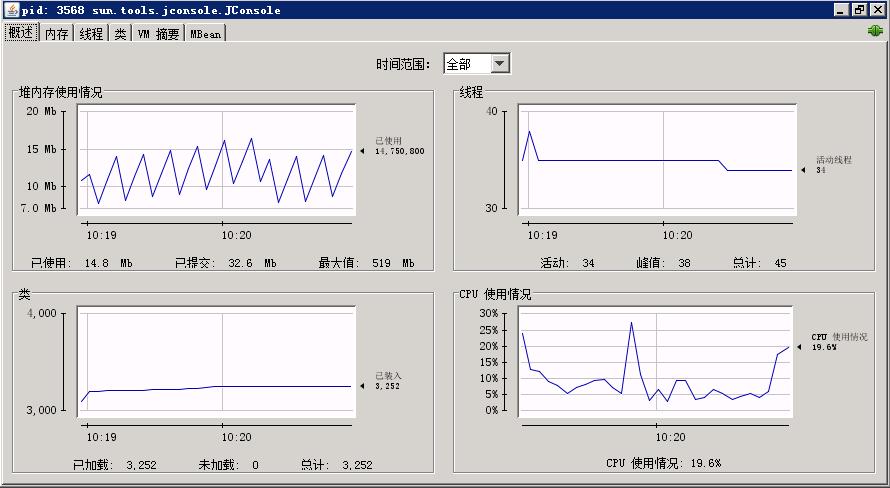Click the CPU usage chart
The image size is (890, 488).
pyautogui.click(x=656, y=361)
